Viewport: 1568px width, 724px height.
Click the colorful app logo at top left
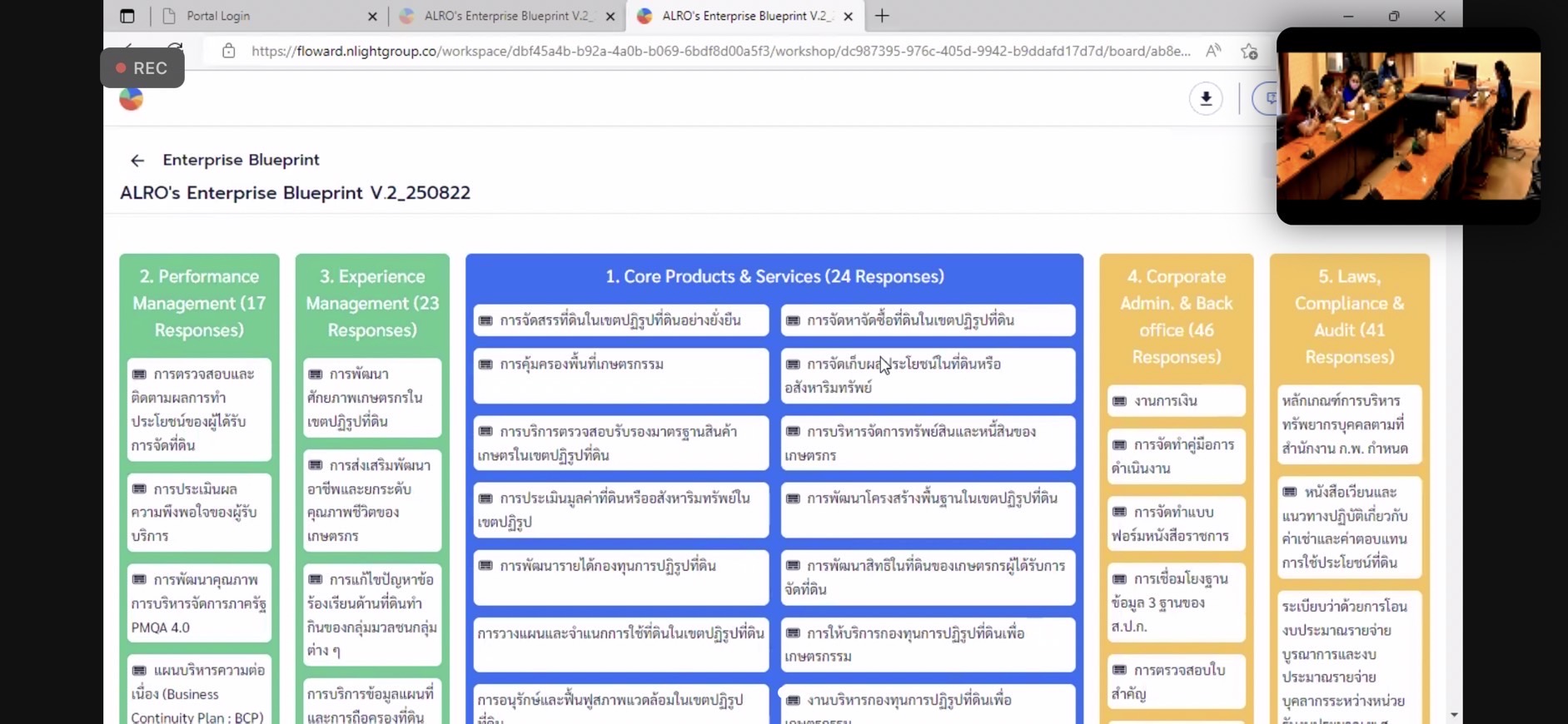132,99
